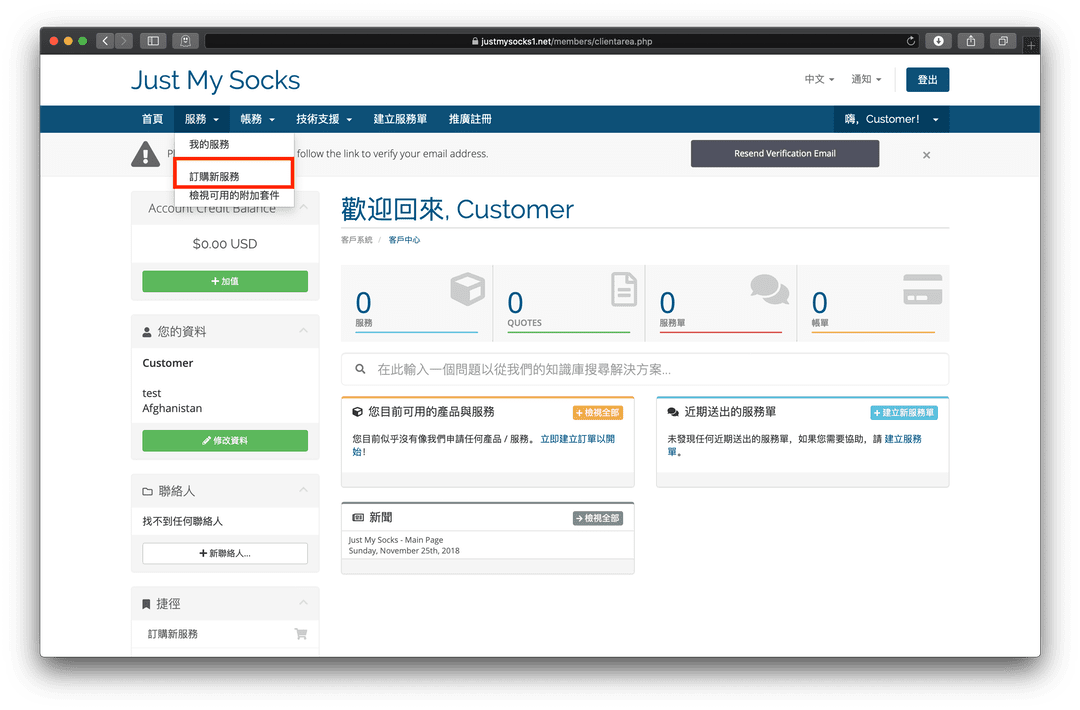This screenshot has width=1080, height=710.
Task: Click the warning triangle icon in banner
Action: 145,154
